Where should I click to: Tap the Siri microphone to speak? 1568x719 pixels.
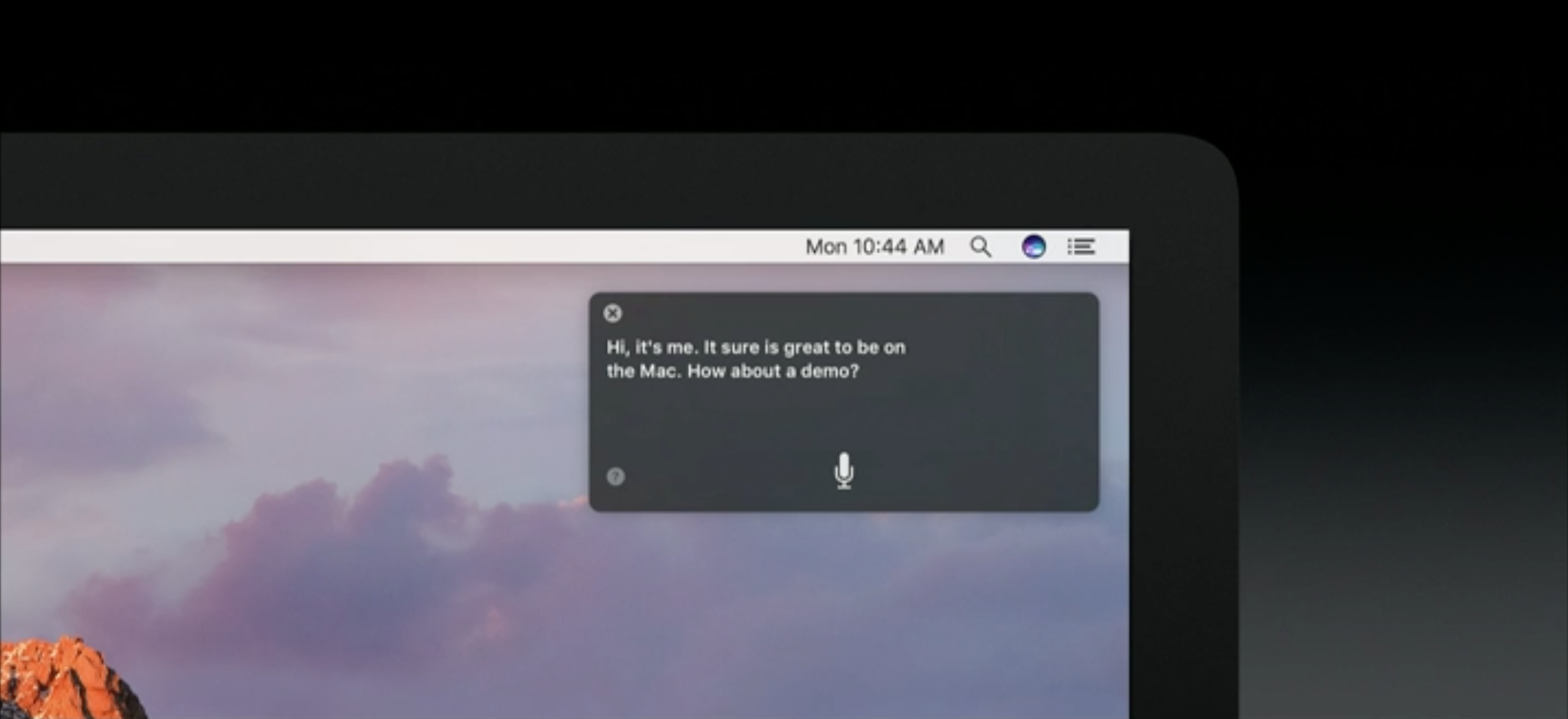(x=844, y=472)
